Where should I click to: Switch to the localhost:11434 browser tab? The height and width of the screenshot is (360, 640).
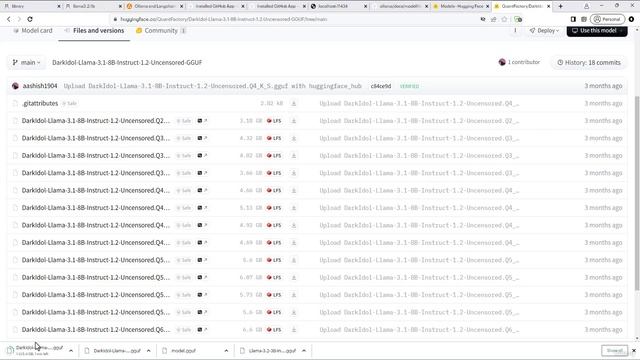click(x=339, y=6)
